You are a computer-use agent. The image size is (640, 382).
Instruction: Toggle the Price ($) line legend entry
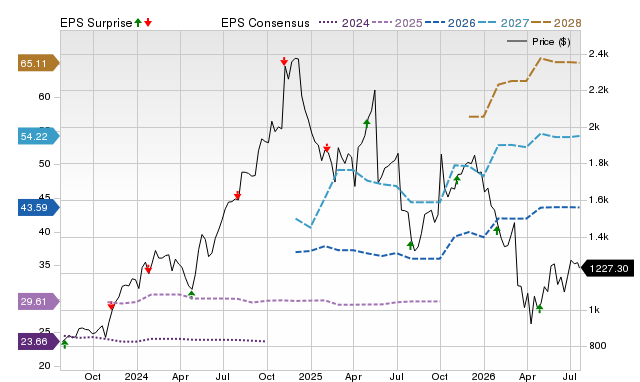pos(538,42)
